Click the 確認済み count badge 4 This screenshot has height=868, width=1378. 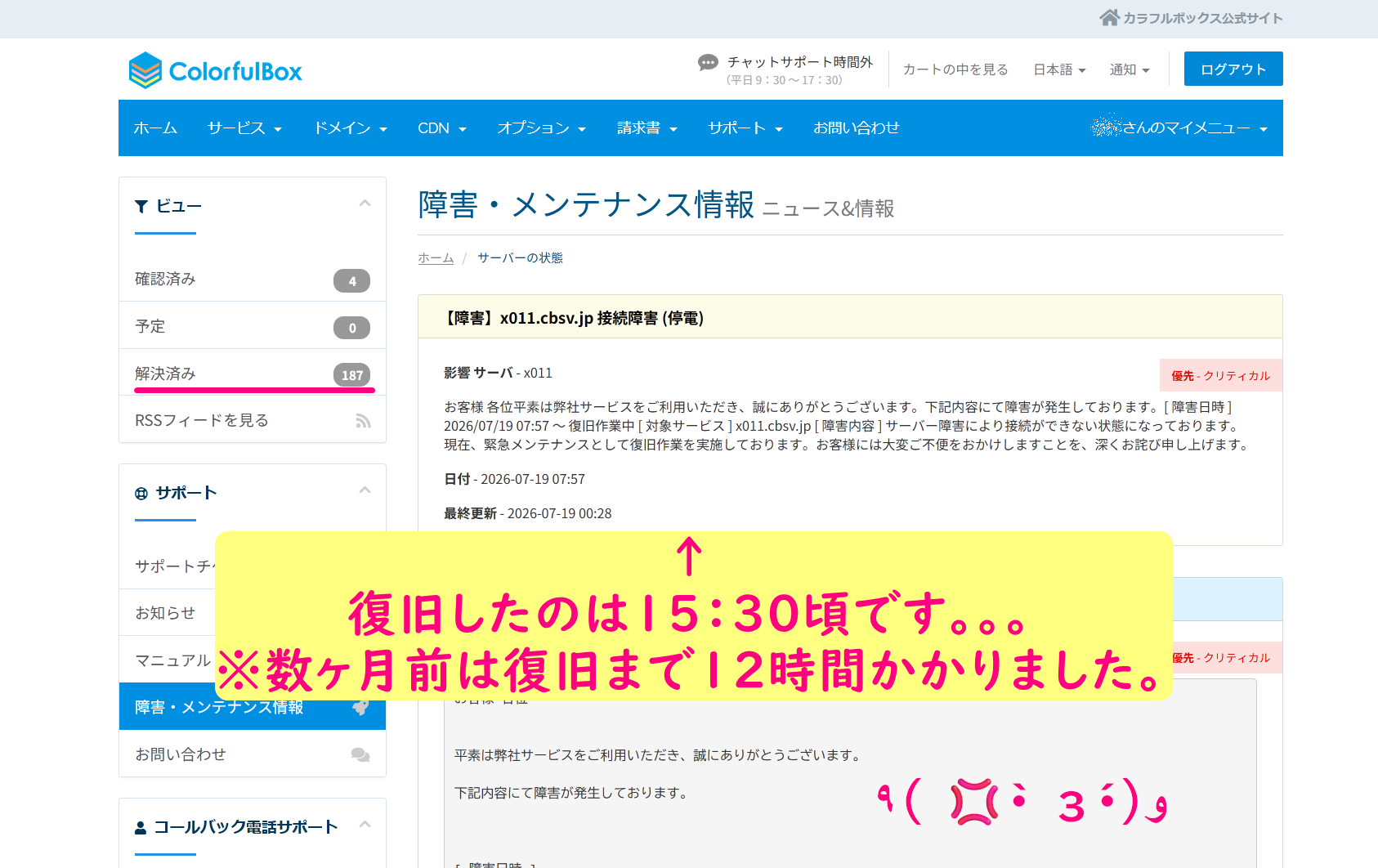(x=351, y=280)
